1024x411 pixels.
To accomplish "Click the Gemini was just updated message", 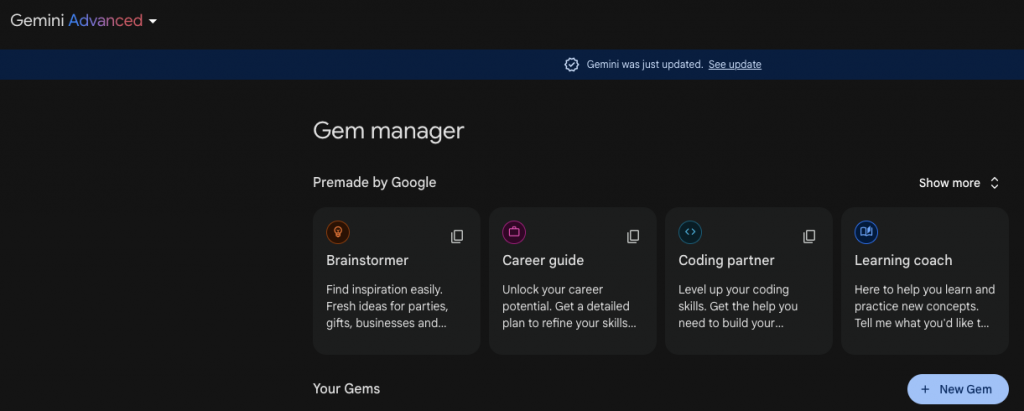I will (x=645, y=64).
